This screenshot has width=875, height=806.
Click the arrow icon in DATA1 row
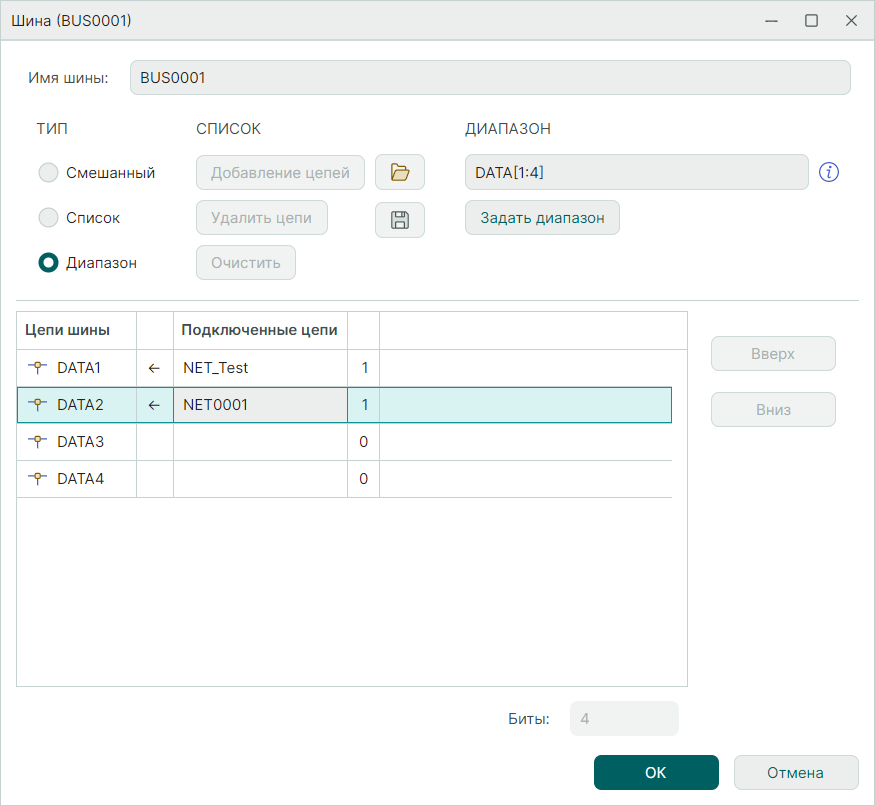pyautogui.click(x=154, y=368)
